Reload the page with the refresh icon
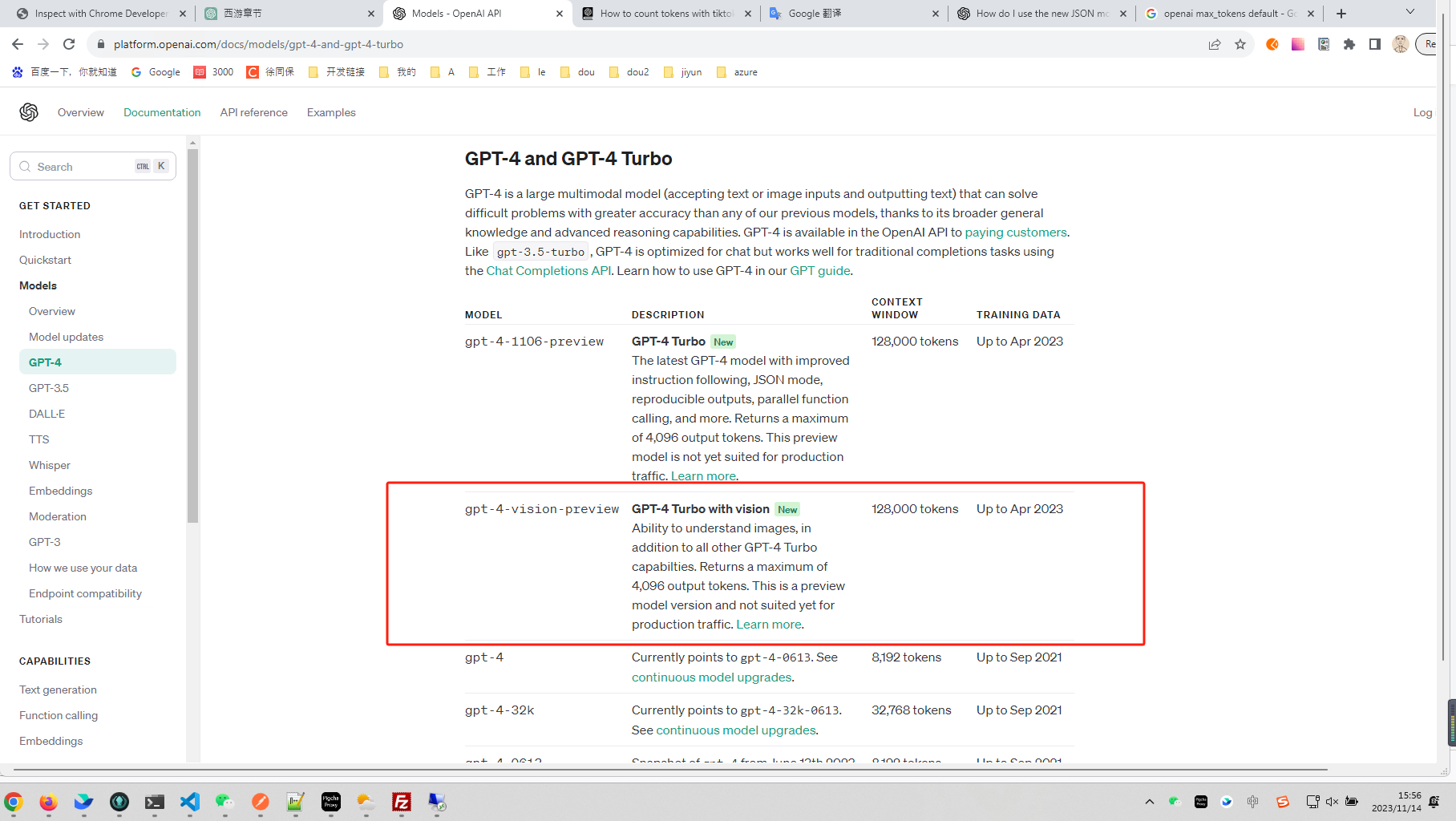 [69, 44]
